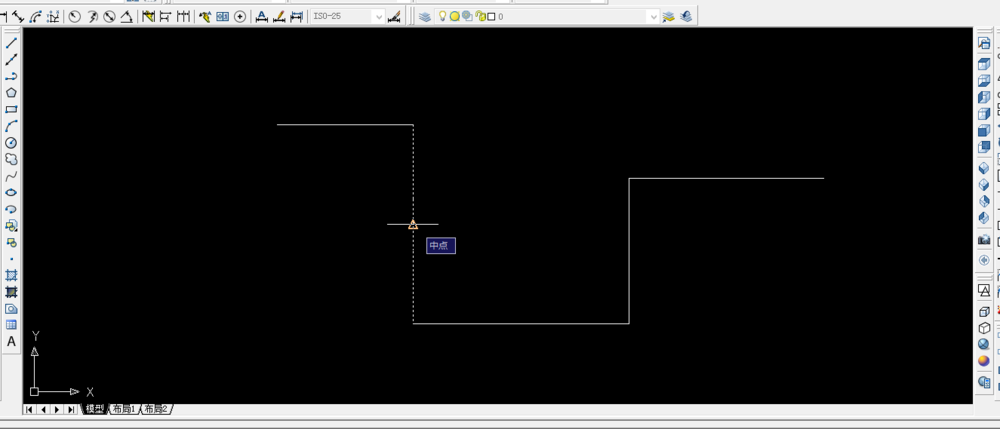This screenshot has height=429, width=1000.
Task: Click the Aligned dimension icon
Action: [x=18, y=17]
